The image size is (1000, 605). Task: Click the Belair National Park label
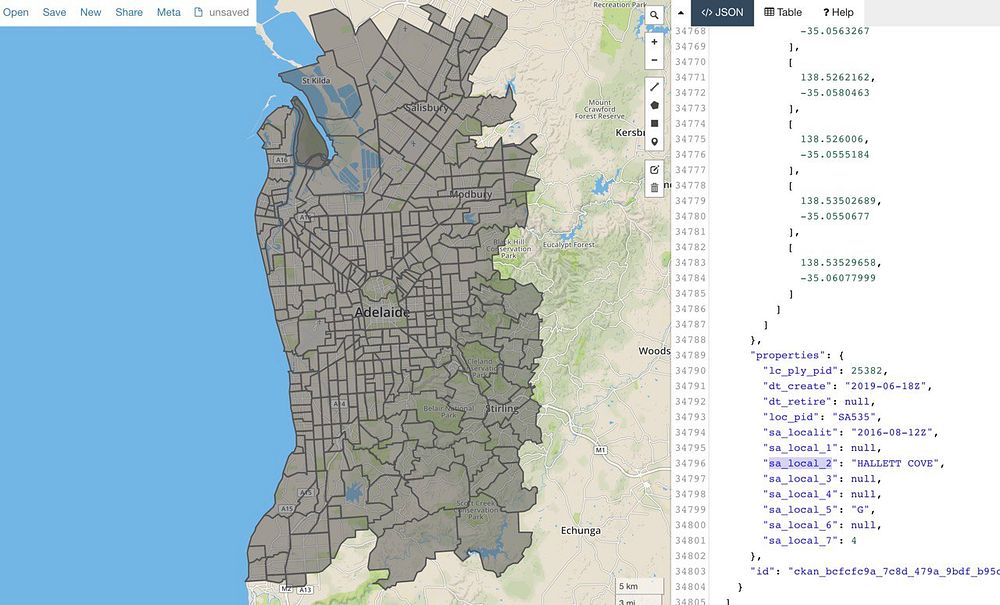[x=449, y=411]
